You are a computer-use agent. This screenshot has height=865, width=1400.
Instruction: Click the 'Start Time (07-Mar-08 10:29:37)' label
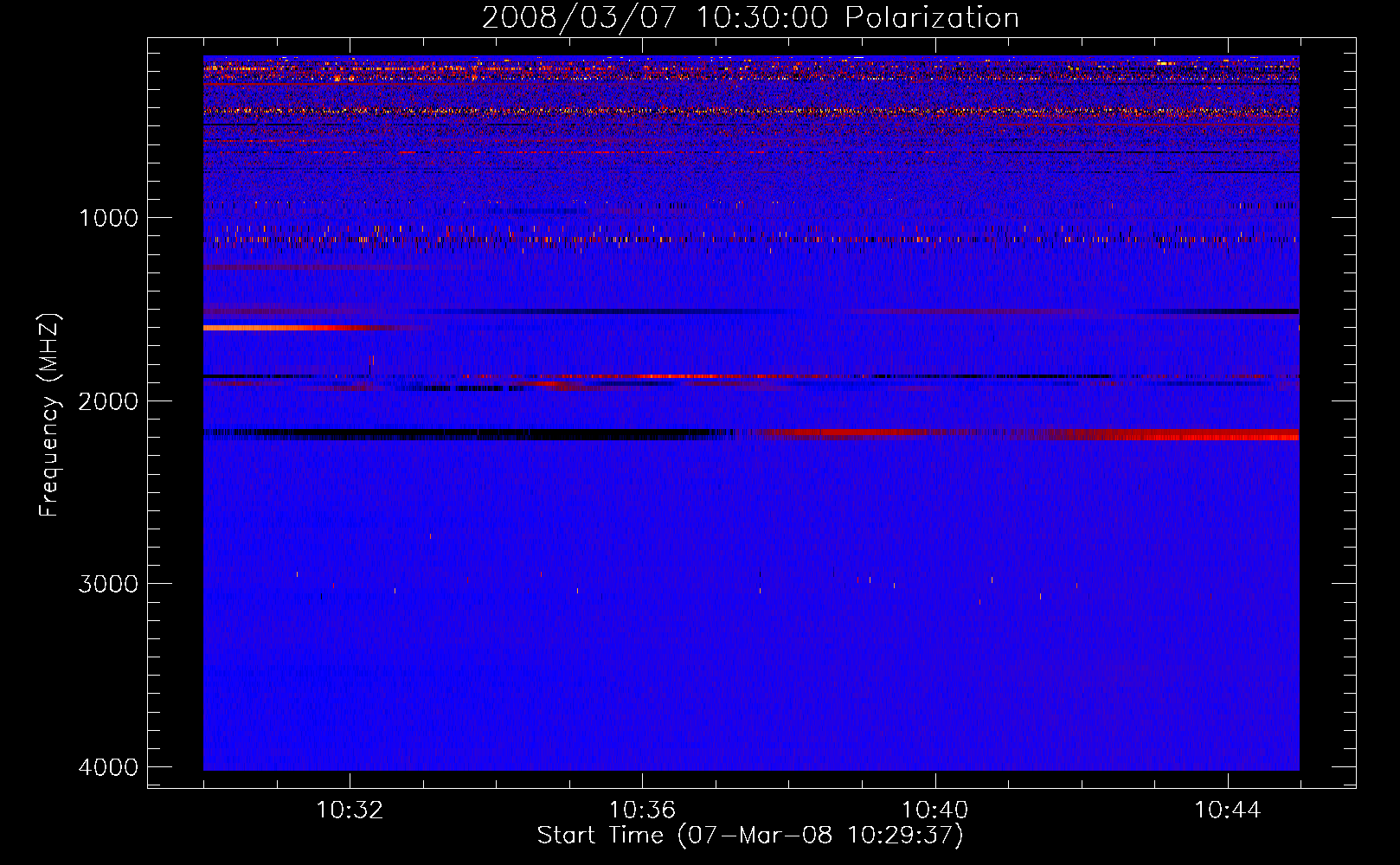(750, 836)
